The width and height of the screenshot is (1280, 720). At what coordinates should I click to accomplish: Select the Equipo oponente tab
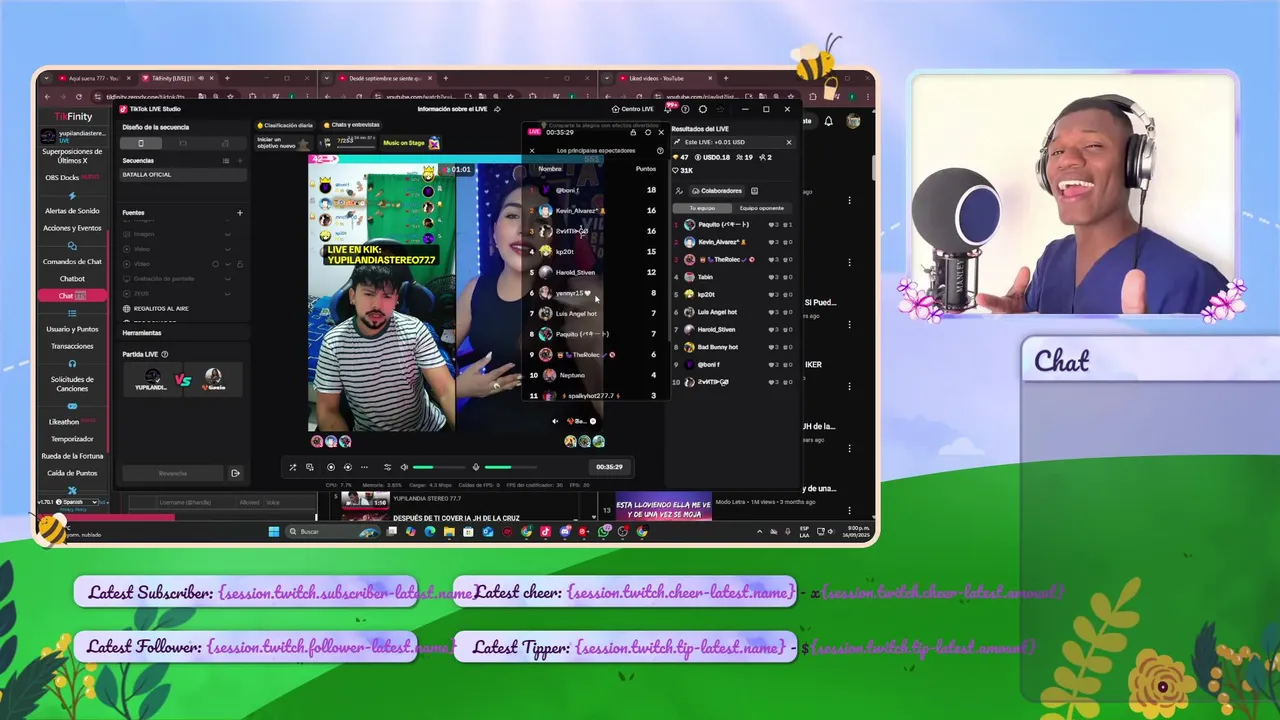[762, 208]
